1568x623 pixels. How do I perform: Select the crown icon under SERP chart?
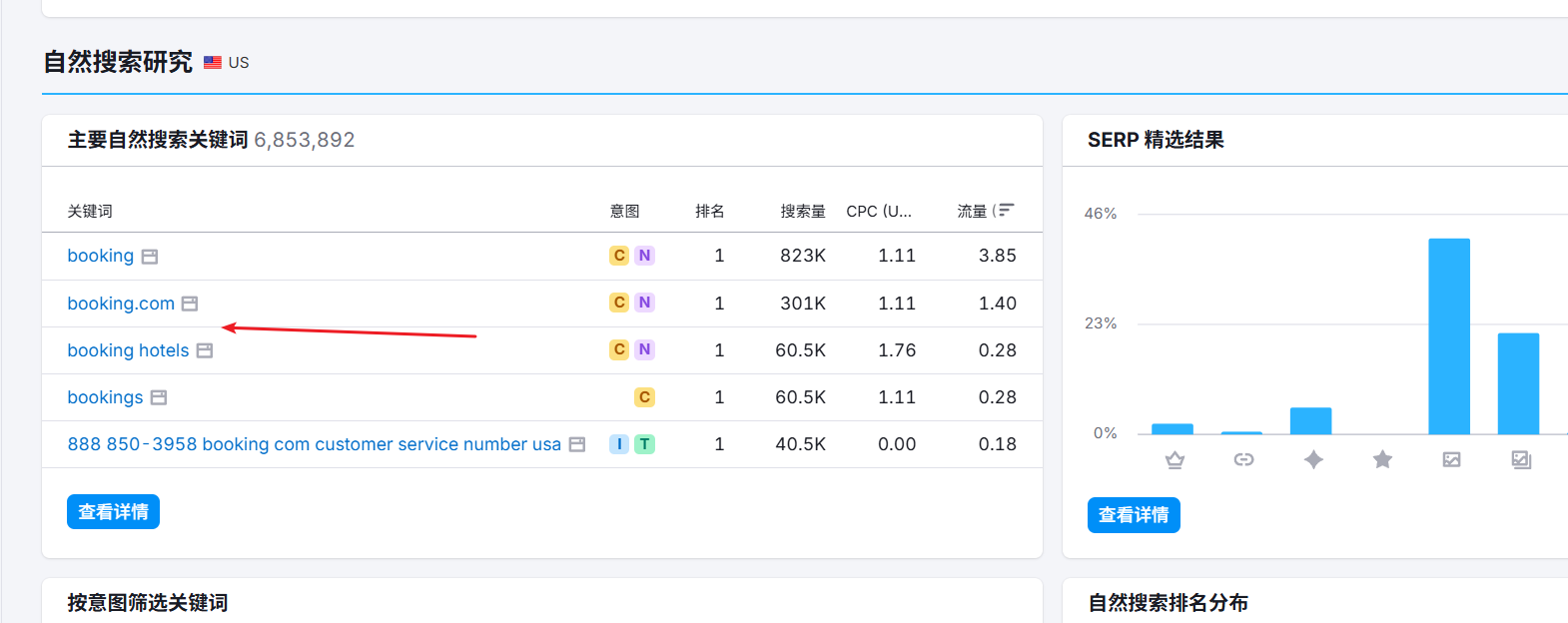coord(1175,459)
